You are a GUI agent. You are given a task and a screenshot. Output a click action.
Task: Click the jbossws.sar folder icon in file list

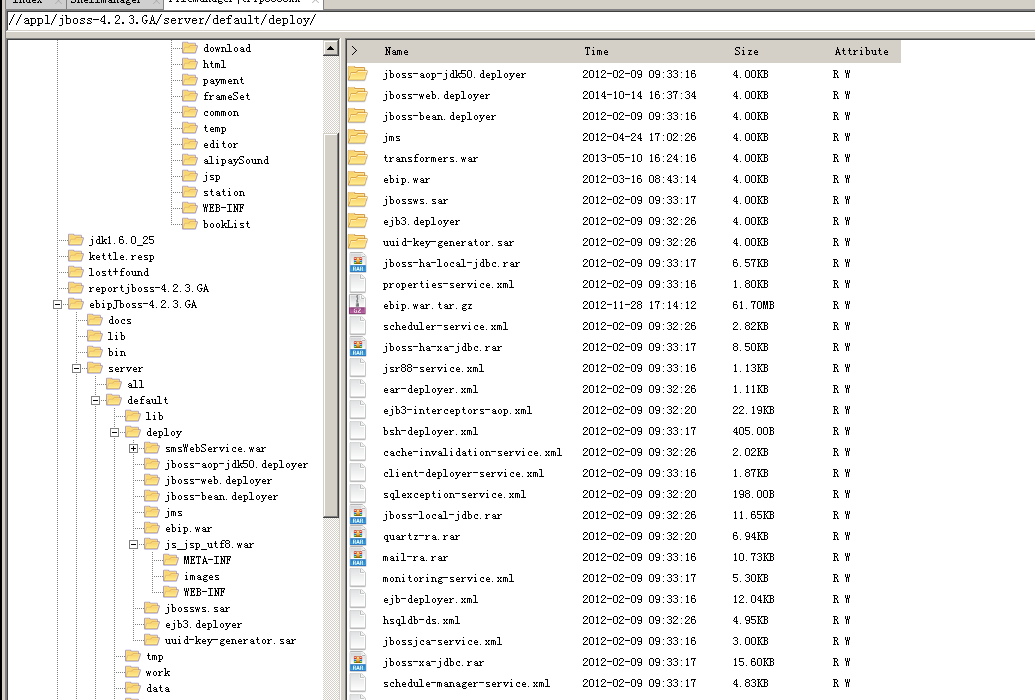pyautogui.click(x=358, y=200)
